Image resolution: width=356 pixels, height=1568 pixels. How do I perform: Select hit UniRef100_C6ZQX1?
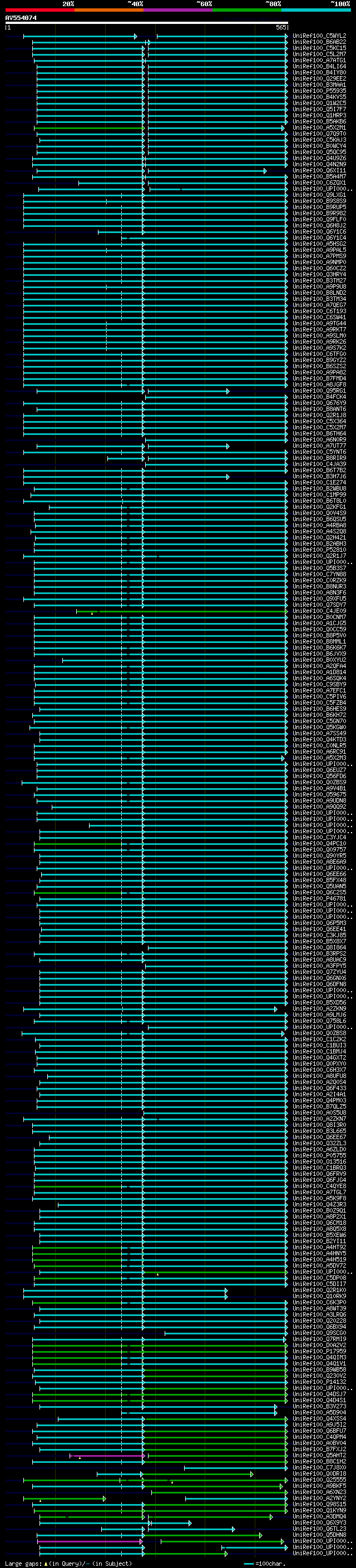click(319, 182)
